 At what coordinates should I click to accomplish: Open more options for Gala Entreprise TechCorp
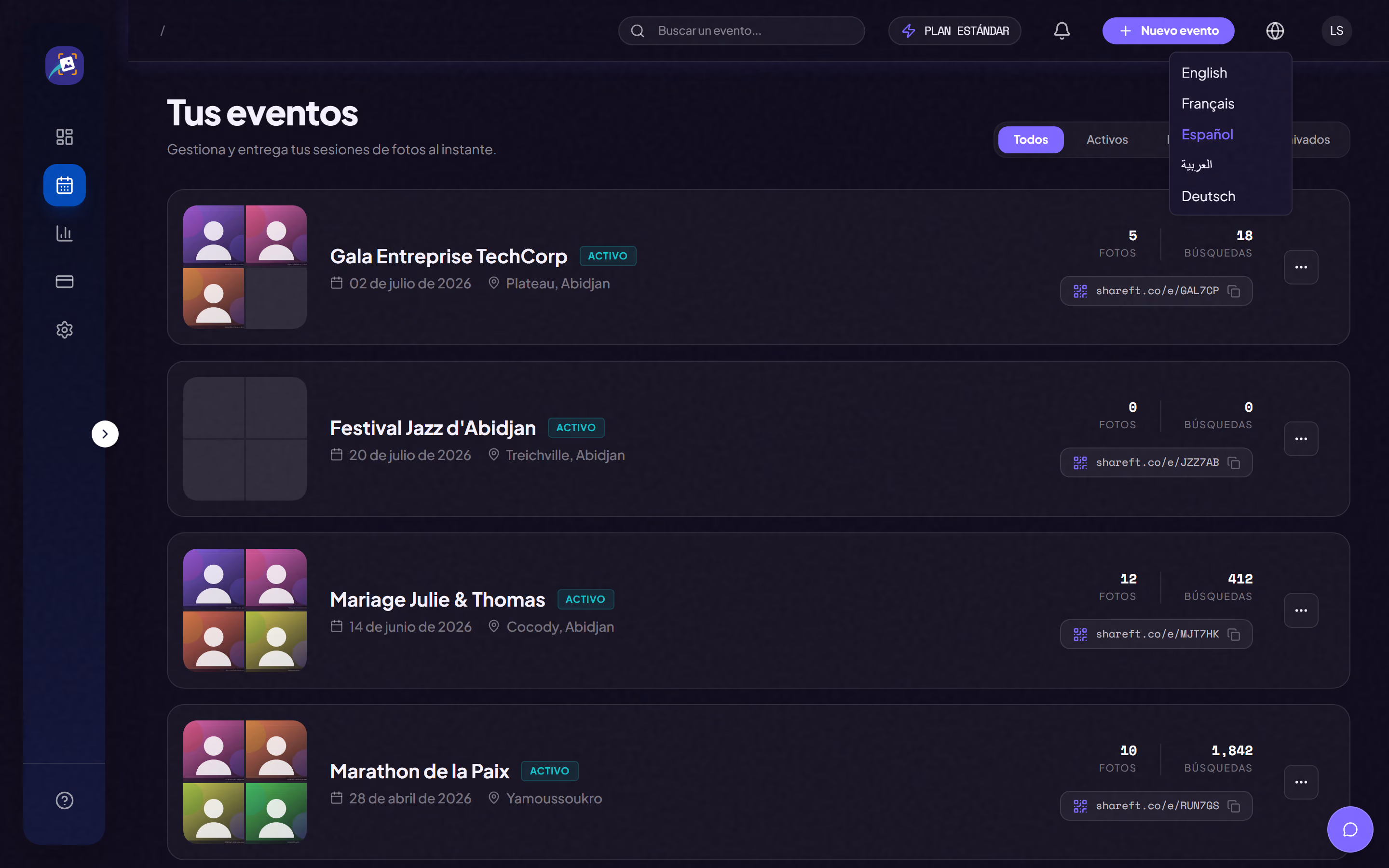1301,267
